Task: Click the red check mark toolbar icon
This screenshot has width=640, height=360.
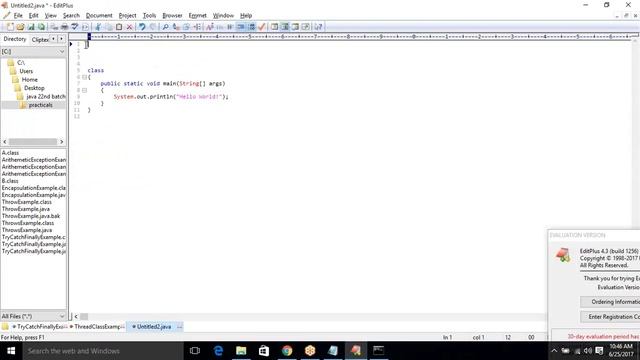Action: point(262,27)
